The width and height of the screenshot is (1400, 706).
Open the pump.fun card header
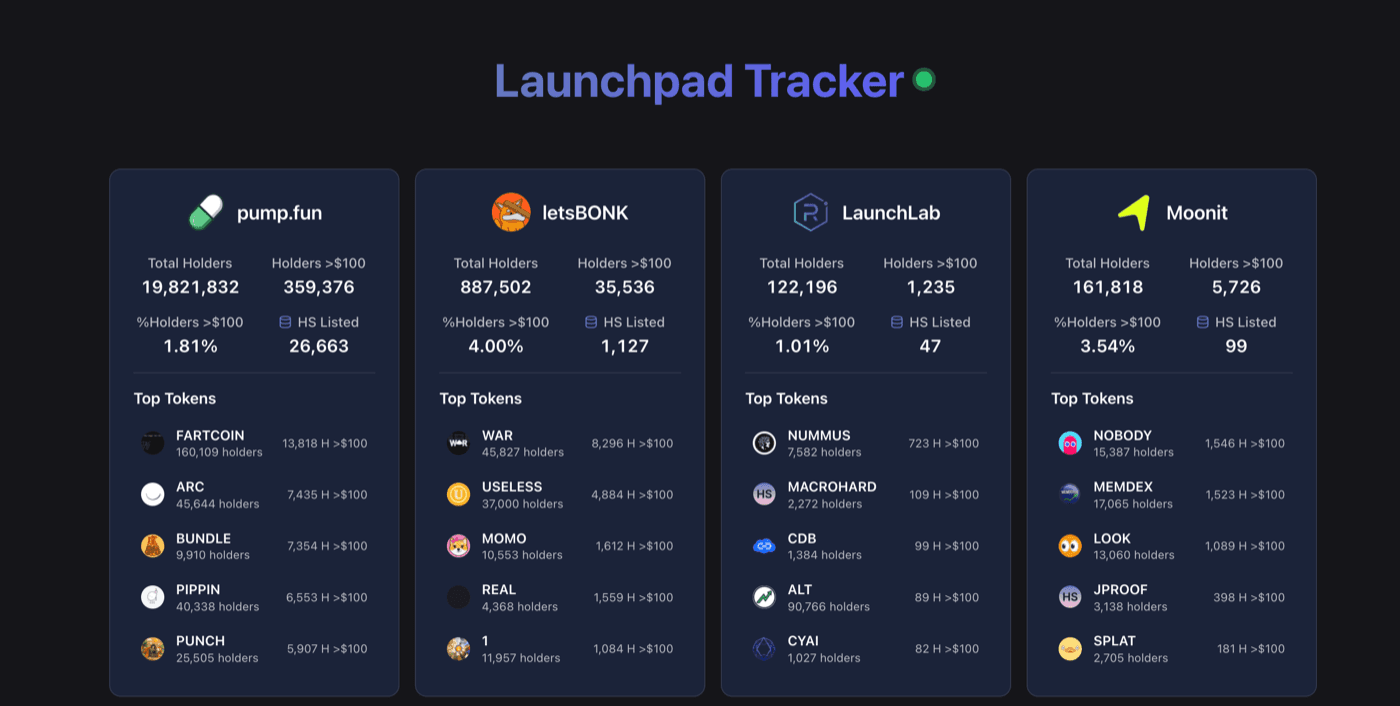[254, 212]
